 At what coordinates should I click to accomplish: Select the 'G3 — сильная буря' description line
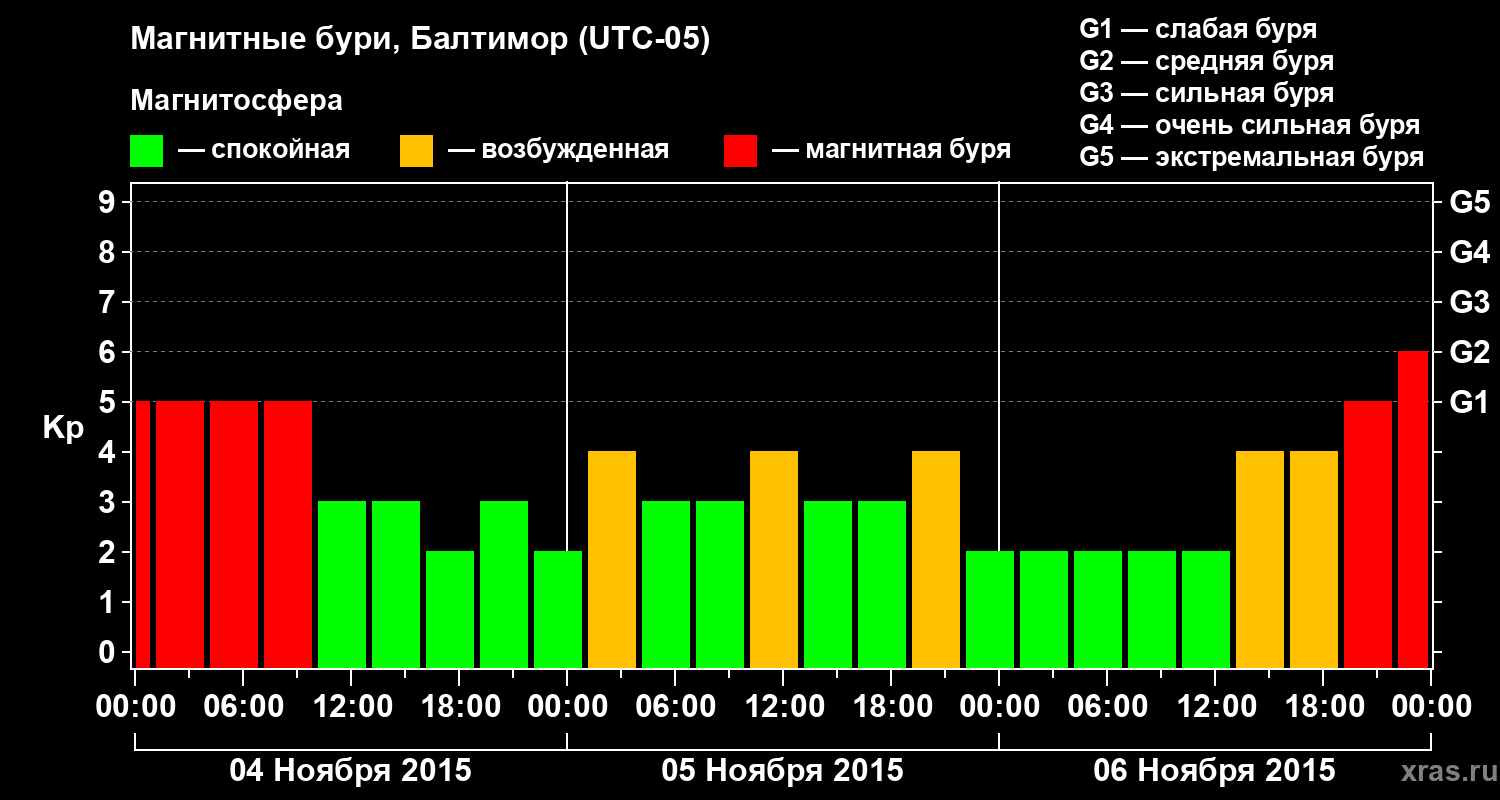pos(1206,93)
